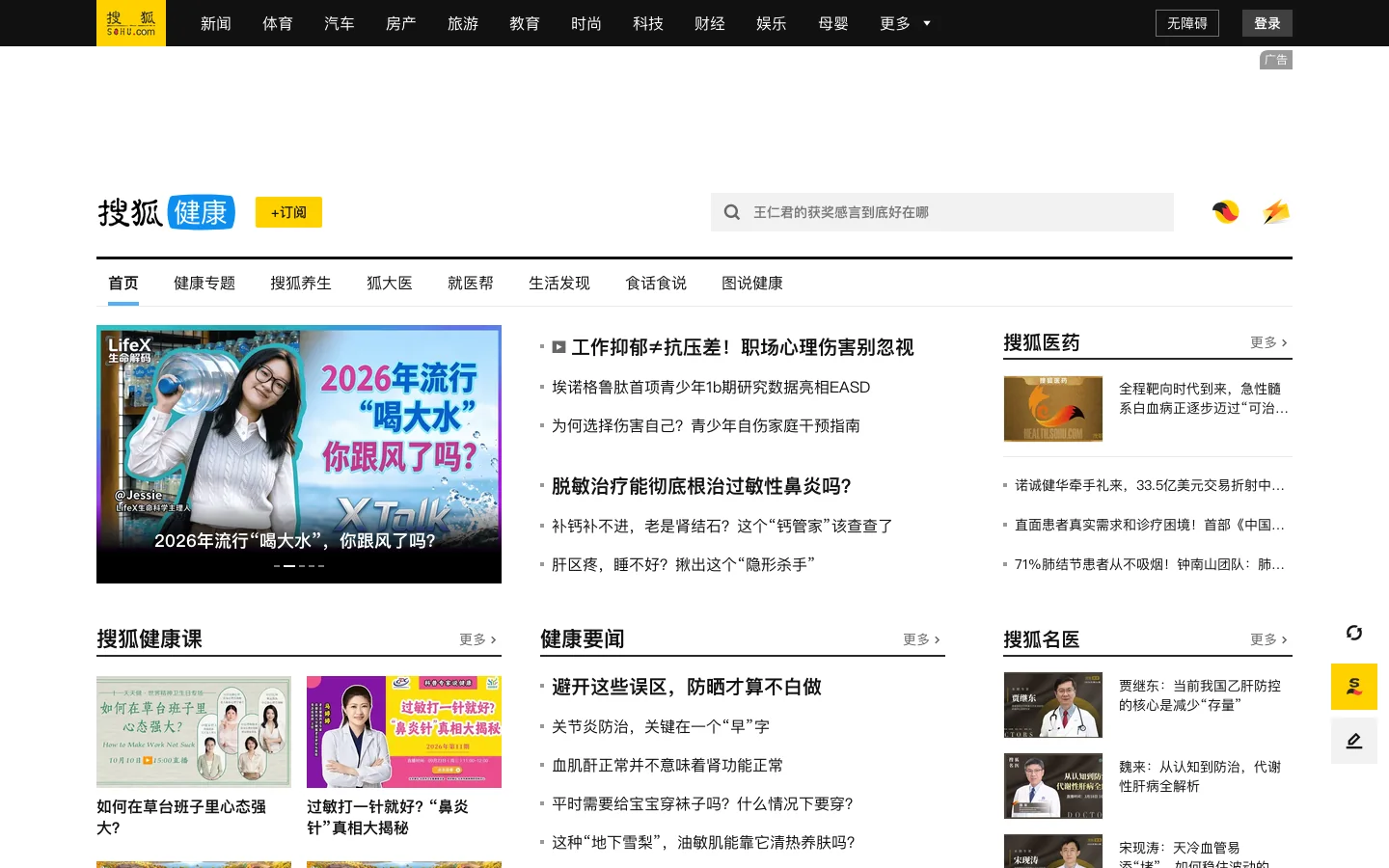Click the refresh icon on the right sidebar

pos(1354,633)
